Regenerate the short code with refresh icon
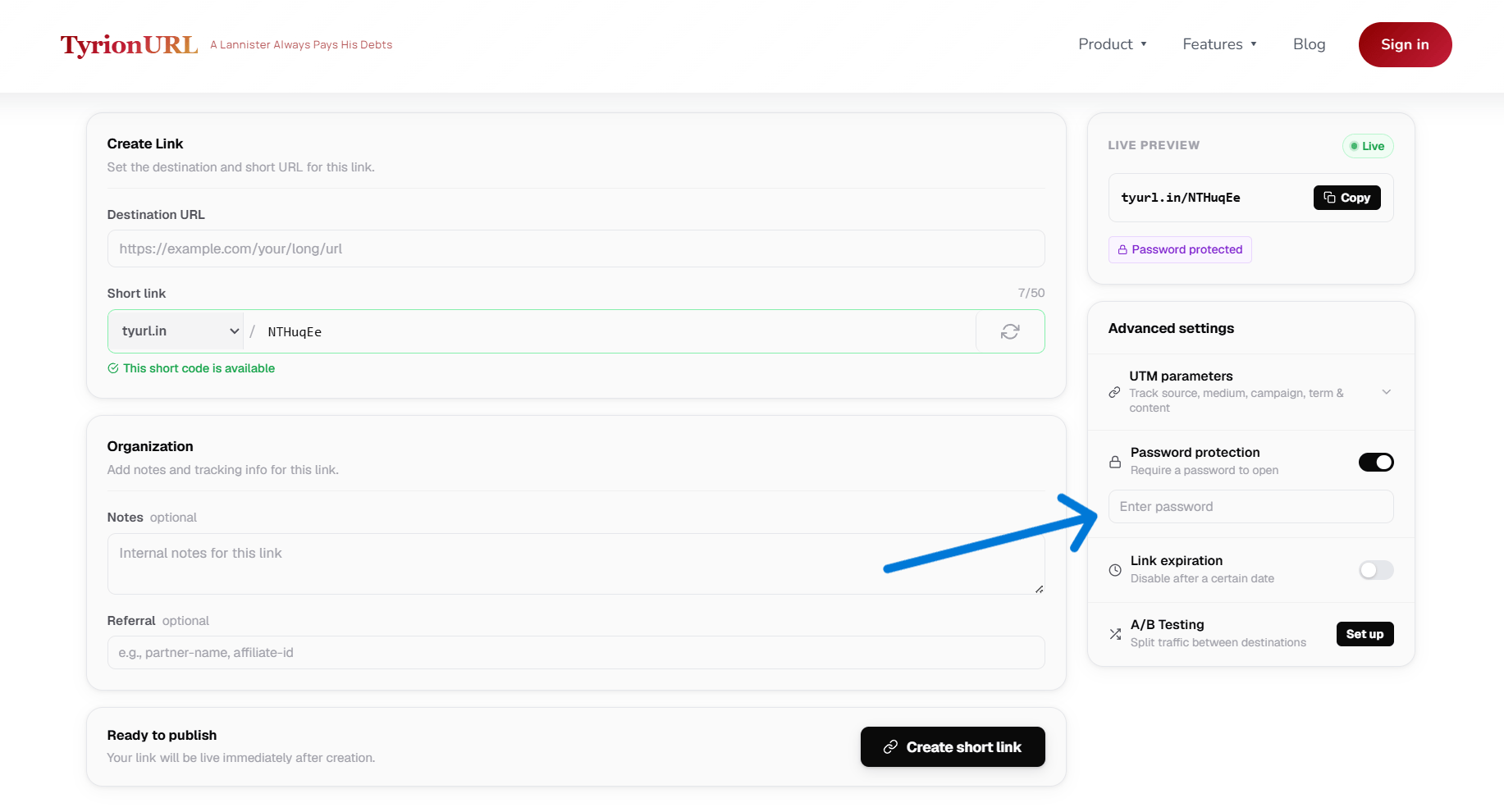Viewport: 1504px width, 812px height. (1010, 331)
